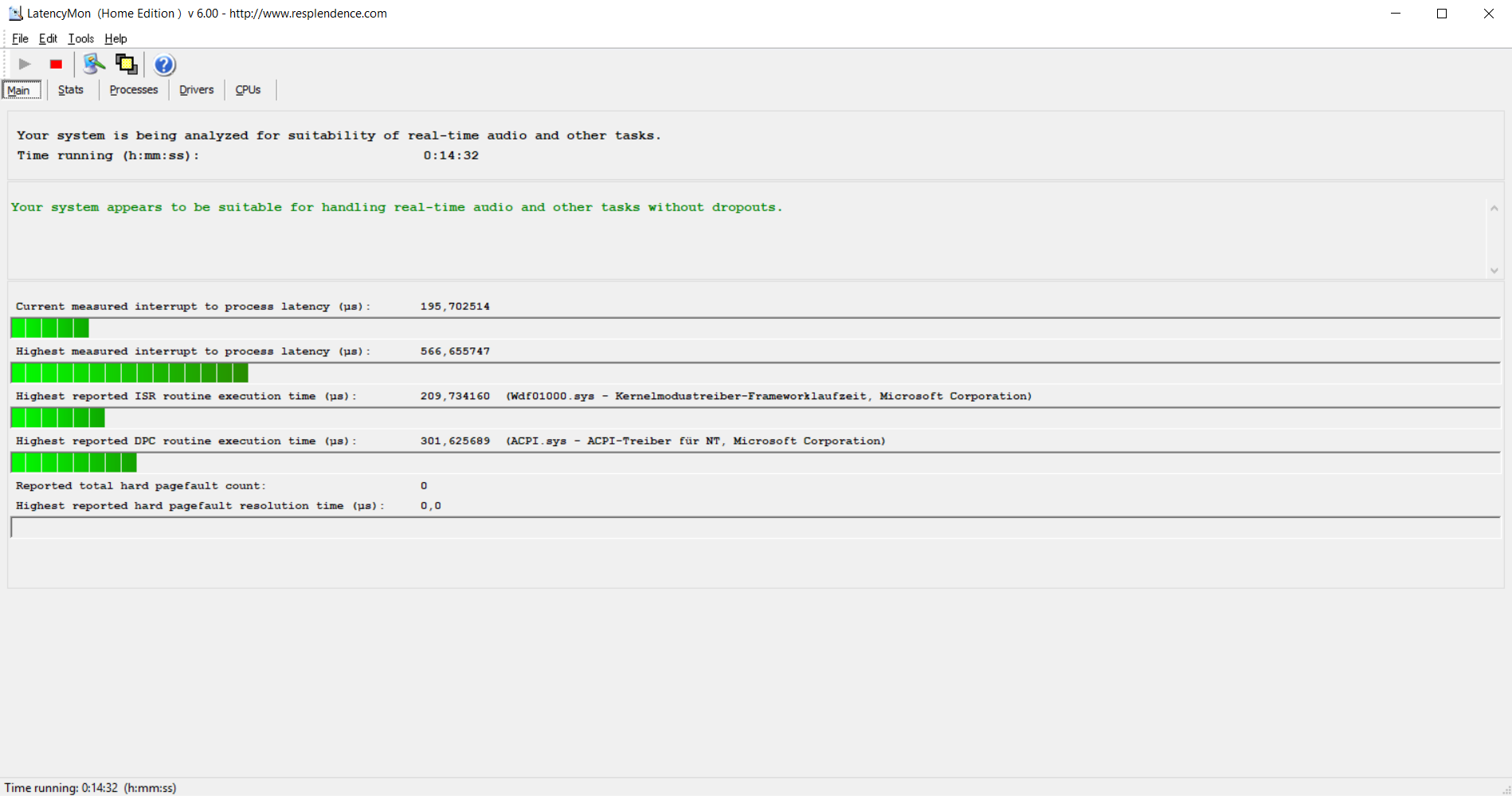Select the Main tab
Image resolution: width=1512 pixels, height=796 pixels.
tap(19, 90)
